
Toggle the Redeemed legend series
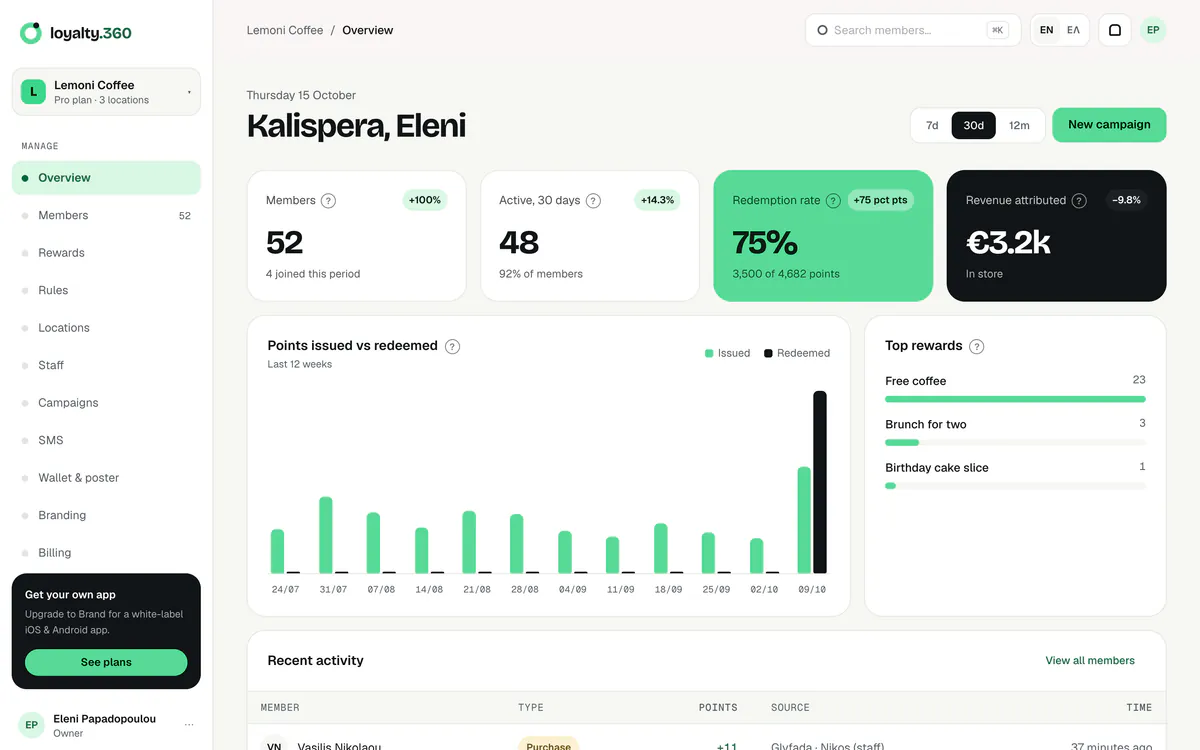(x=797, y=353)
